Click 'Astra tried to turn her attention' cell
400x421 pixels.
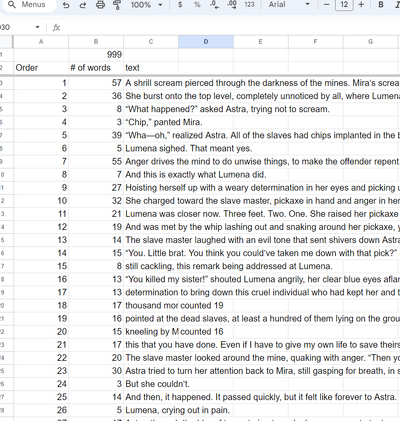262,371
